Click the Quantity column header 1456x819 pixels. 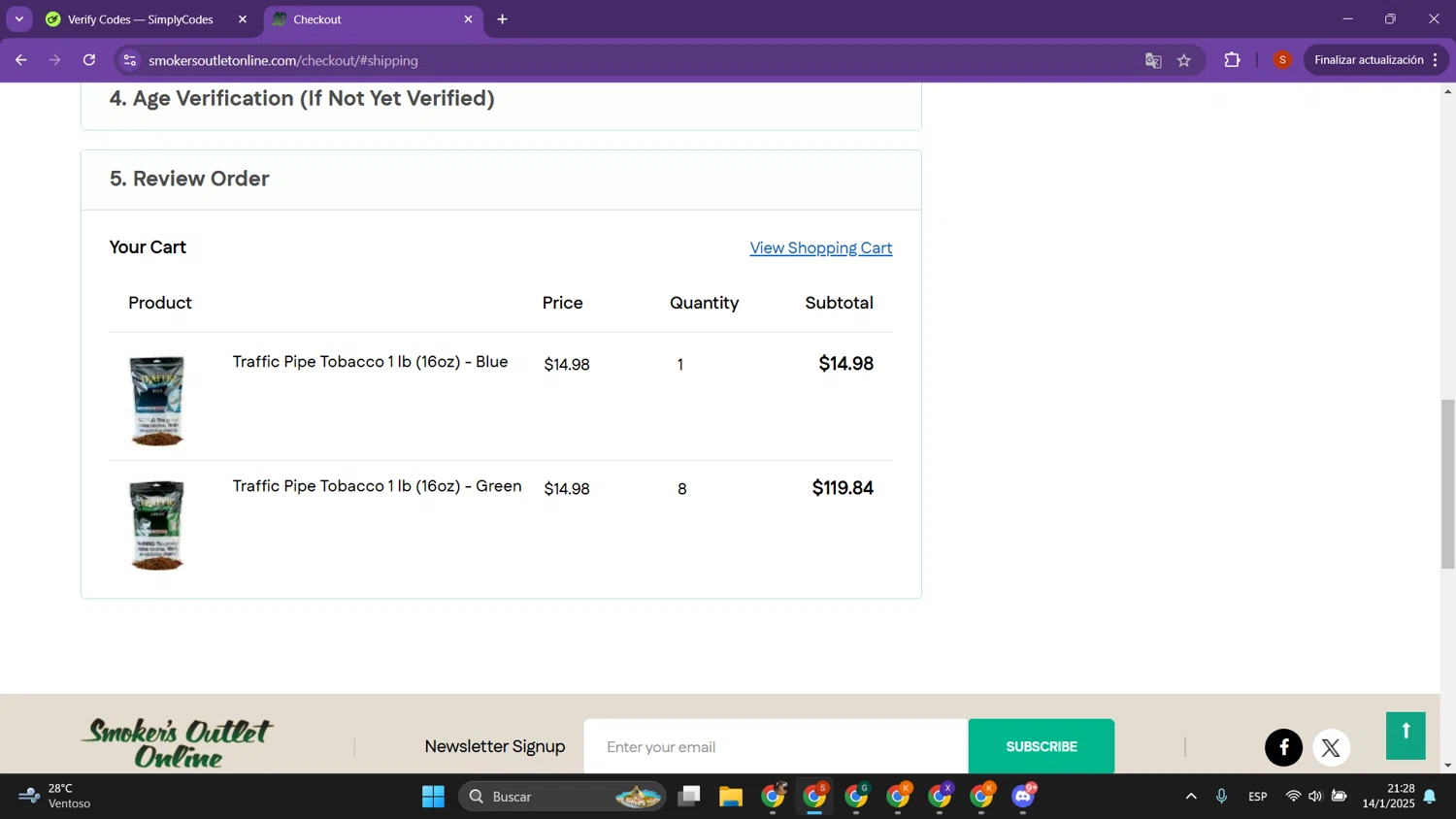pyautogui.click(x=704, y=303)
